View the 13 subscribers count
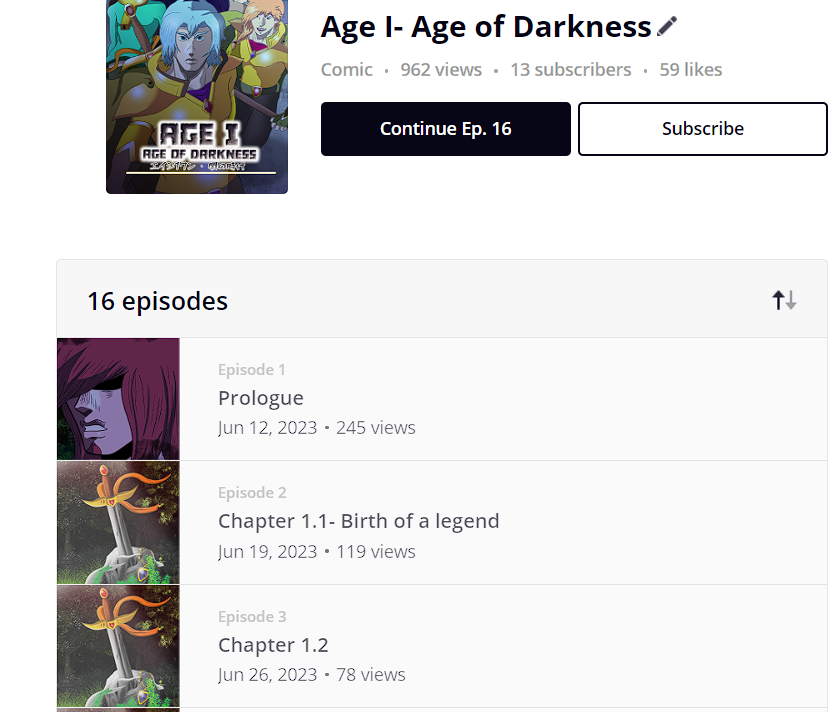Image resolution: width=837 pixels, height=712 pixels. pyautogui.click(x=570, y=70)
